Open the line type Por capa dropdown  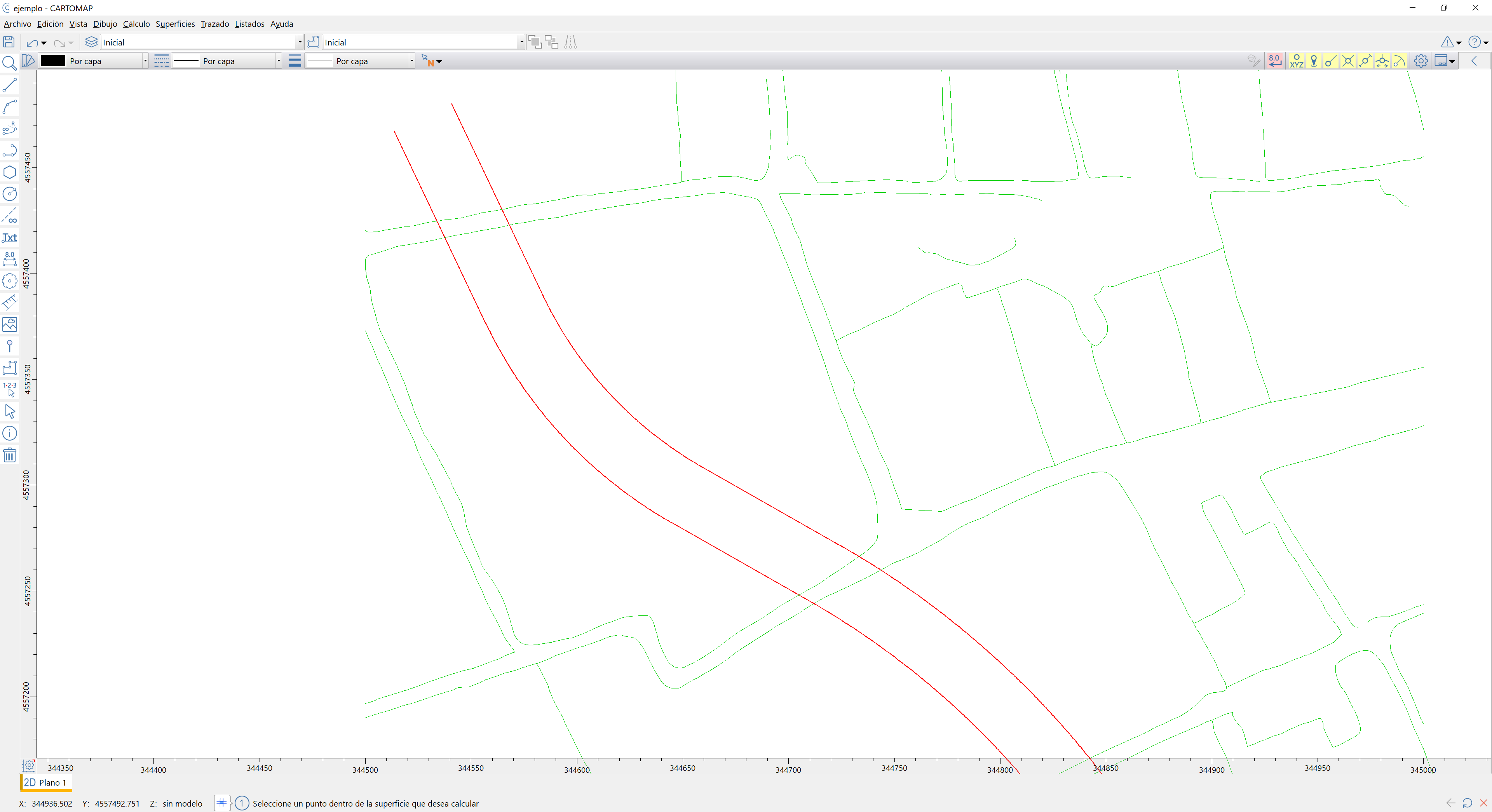279,61
